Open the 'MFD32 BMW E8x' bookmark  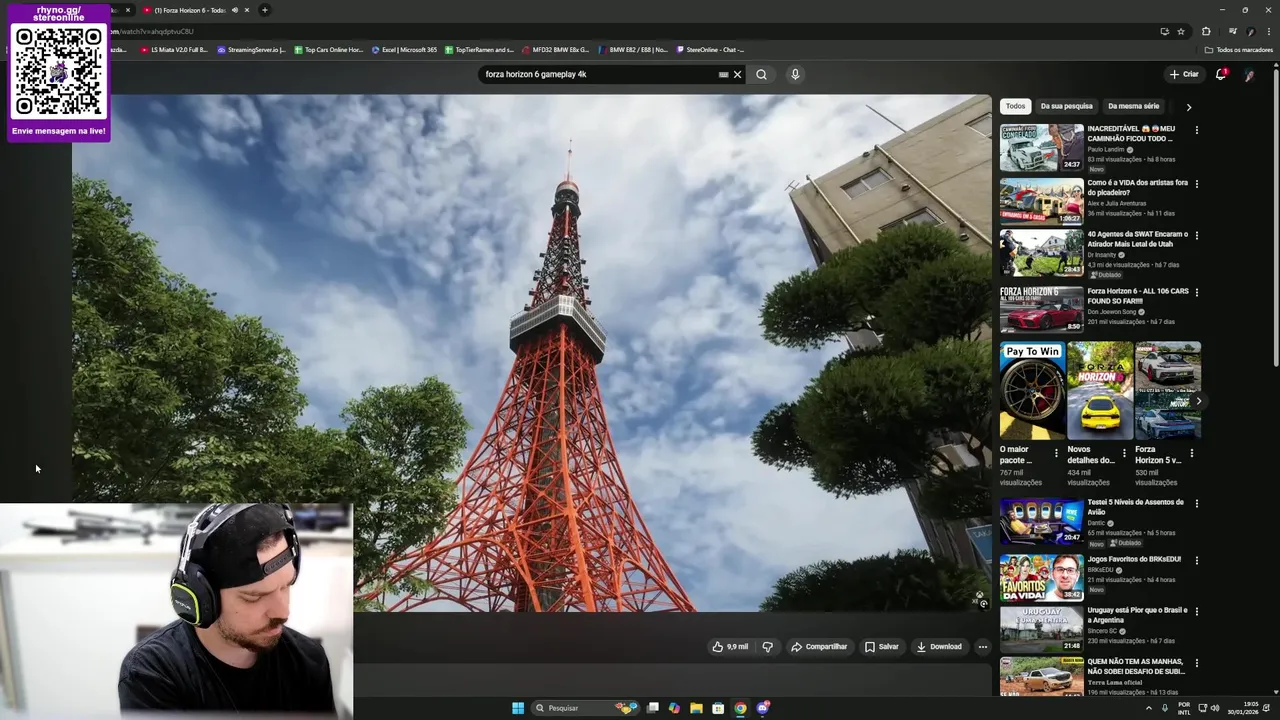[x=555, y=49]
